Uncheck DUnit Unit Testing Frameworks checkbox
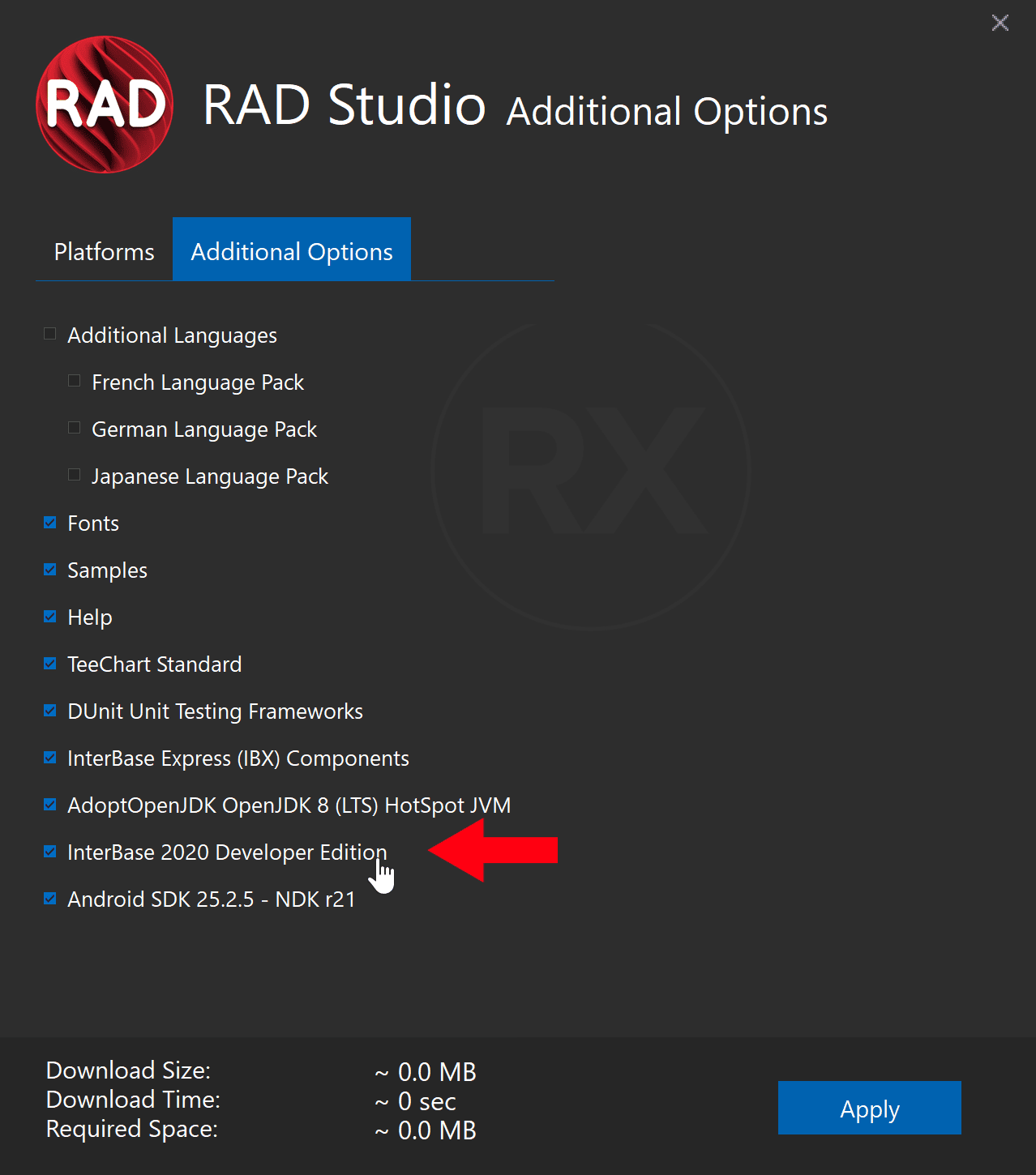The width and height of the screenshot is (1036, 1175). tap(49, 710)
